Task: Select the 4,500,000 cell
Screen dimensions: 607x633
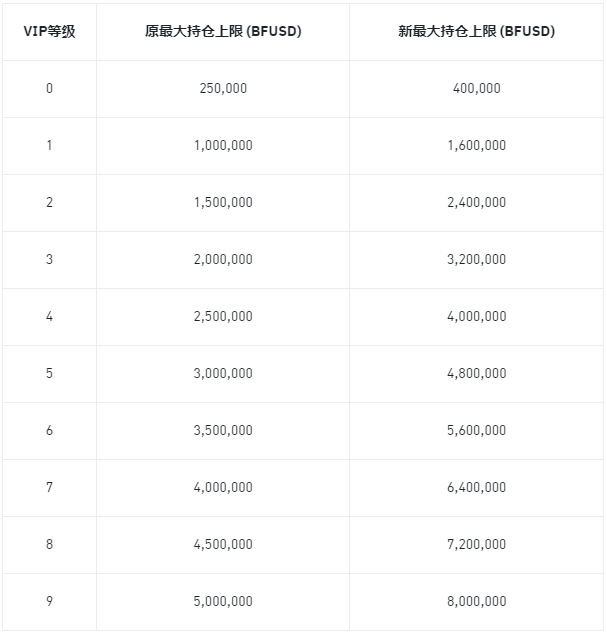Action: click(x=223, y=544)
